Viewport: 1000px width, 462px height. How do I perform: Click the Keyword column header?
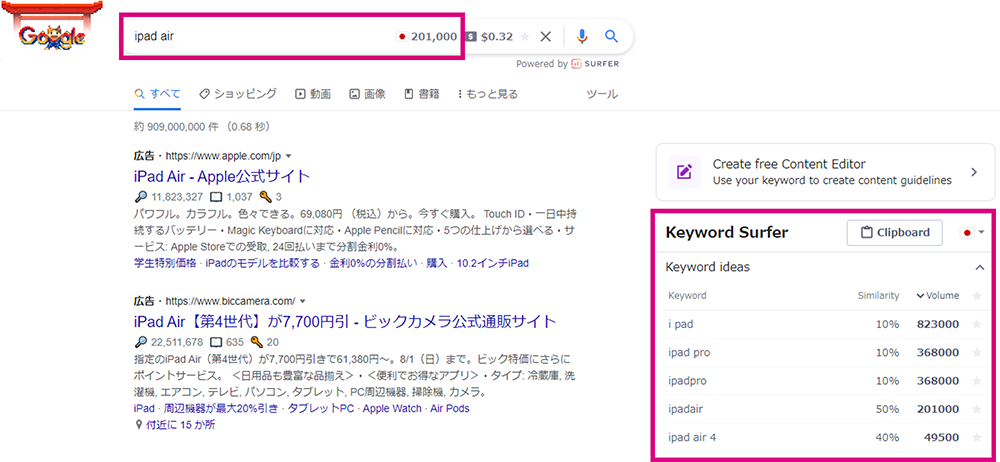coord(688,295)
